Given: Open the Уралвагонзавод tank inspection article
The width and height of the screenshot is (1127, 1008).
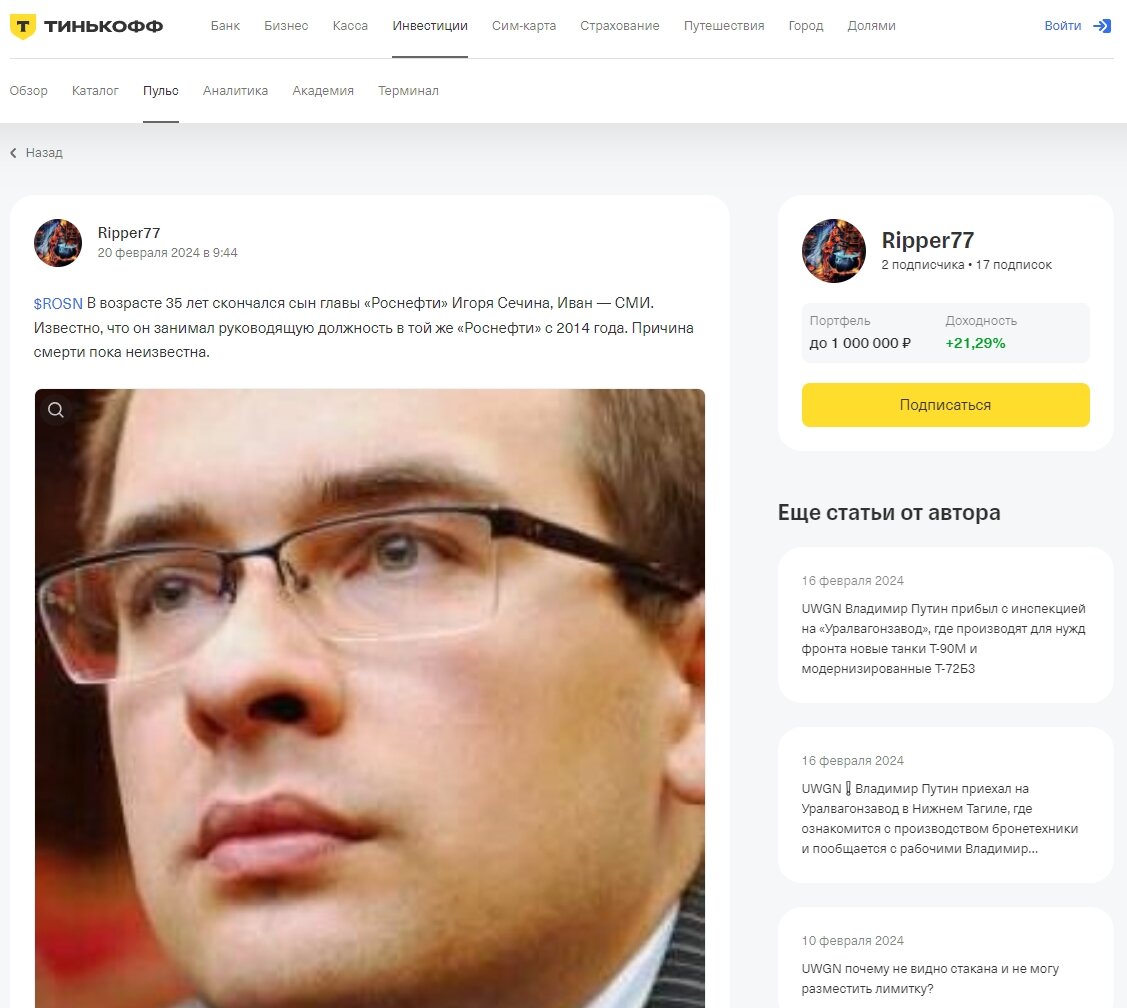Looking at the screenshot, I should (x=945, y=625).
